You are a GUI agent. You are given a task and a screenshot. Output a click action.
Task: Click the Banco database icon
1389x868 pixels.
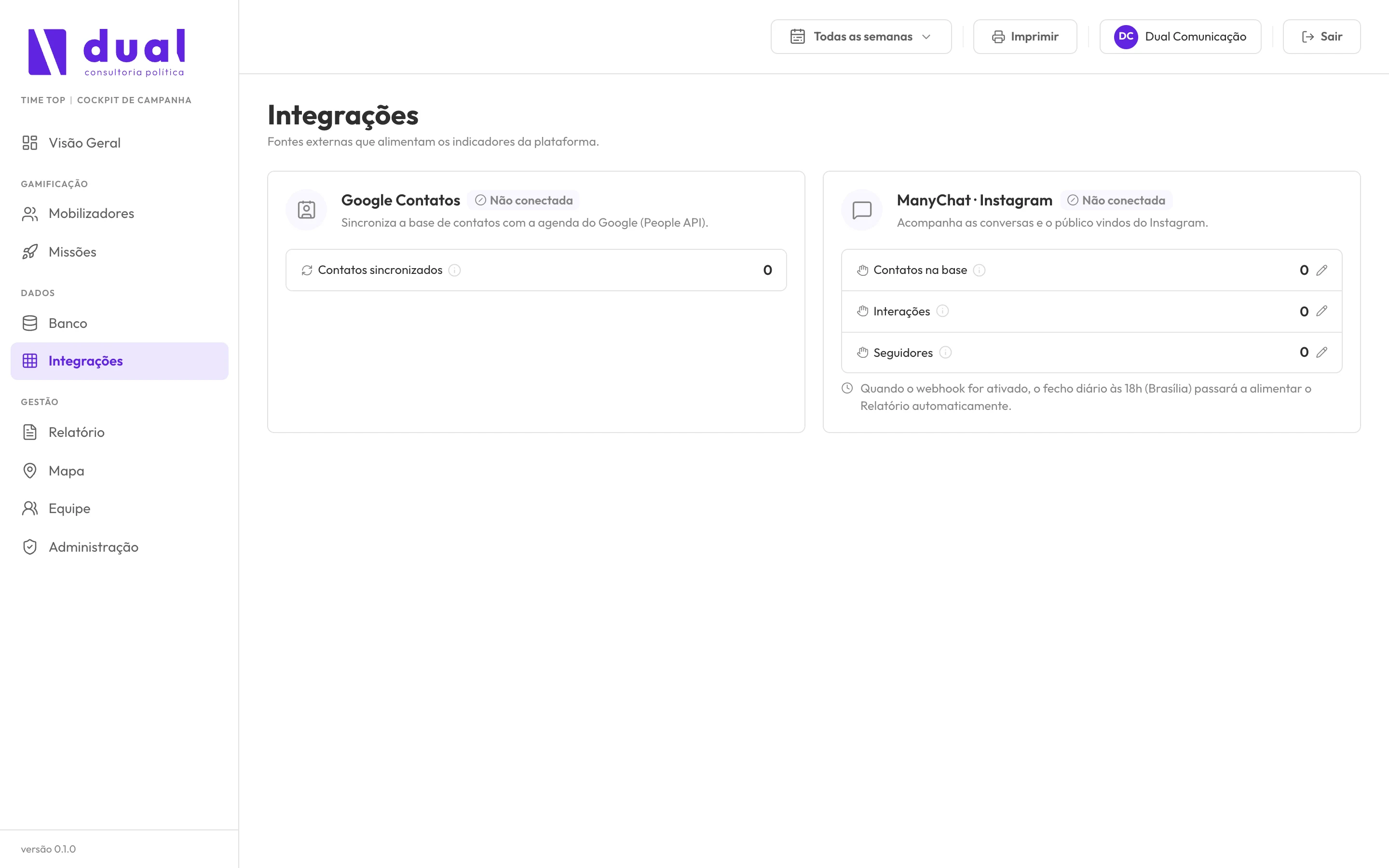point(30,323)
